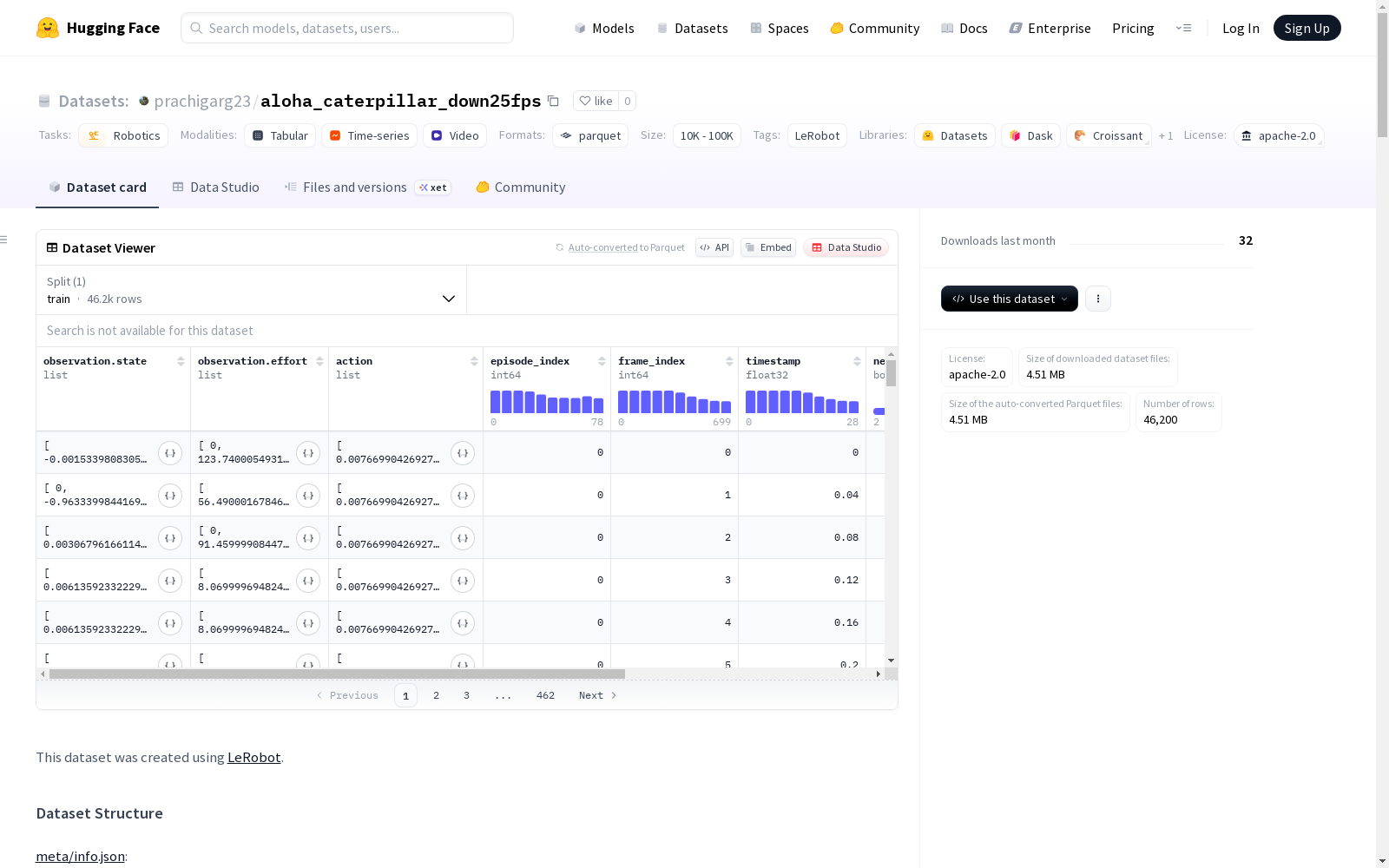Click the 10K - 100K size tag
This screenshot has width=1389, height=868.
(707, 135)
